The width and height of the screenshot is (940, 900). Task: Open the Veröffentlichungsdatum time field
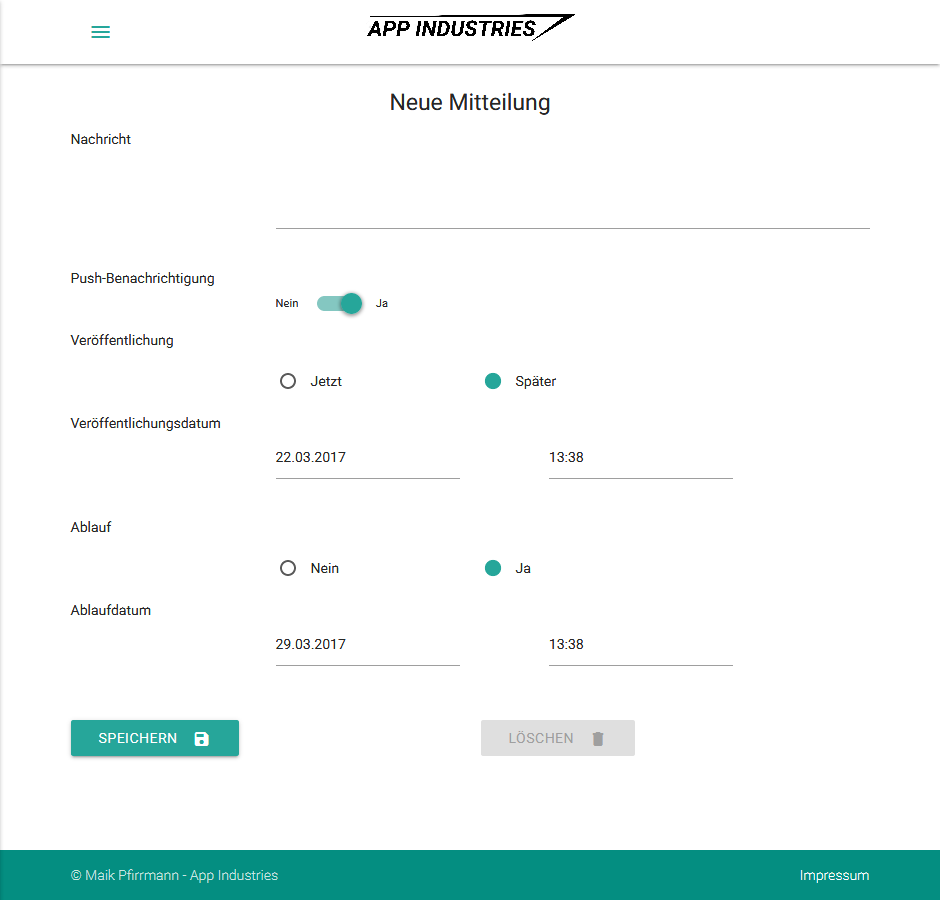tap(640, 458)
